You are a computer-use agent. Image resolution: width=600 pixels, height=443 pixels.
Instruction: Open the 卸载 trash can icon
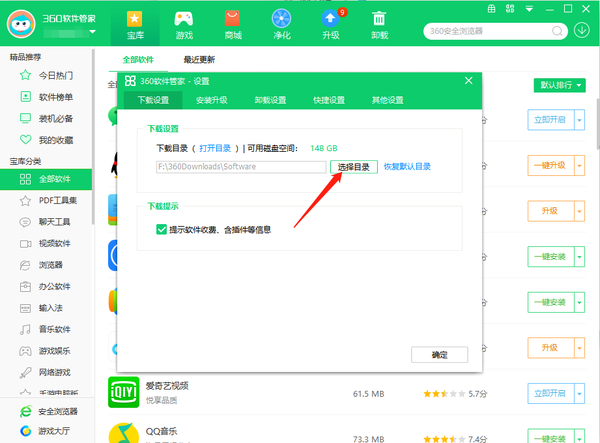coord(379,24)
